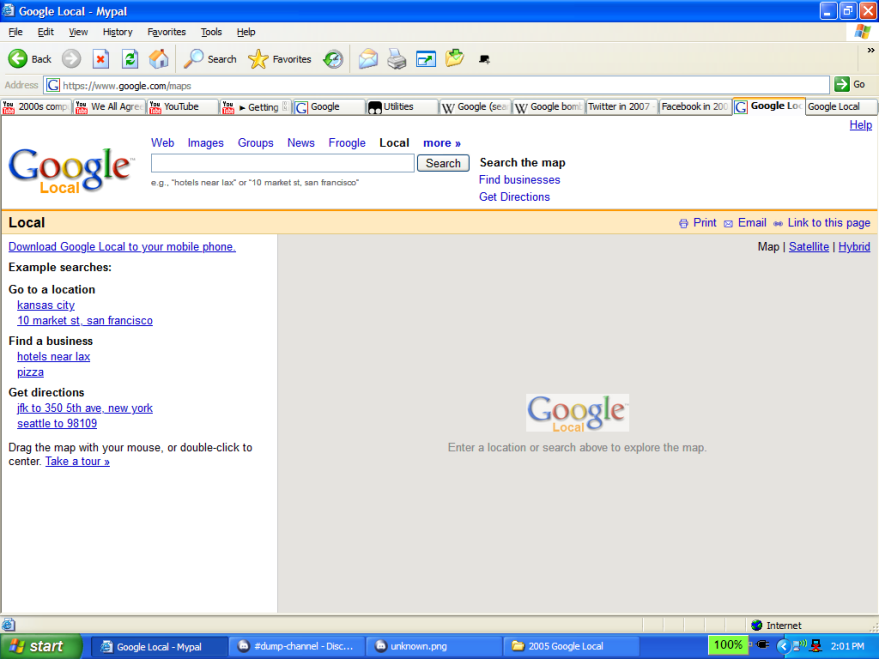The height and width of the screenshot is (659, 879).
Task: Click the Help link at top right
Action: tap(861, 125)
